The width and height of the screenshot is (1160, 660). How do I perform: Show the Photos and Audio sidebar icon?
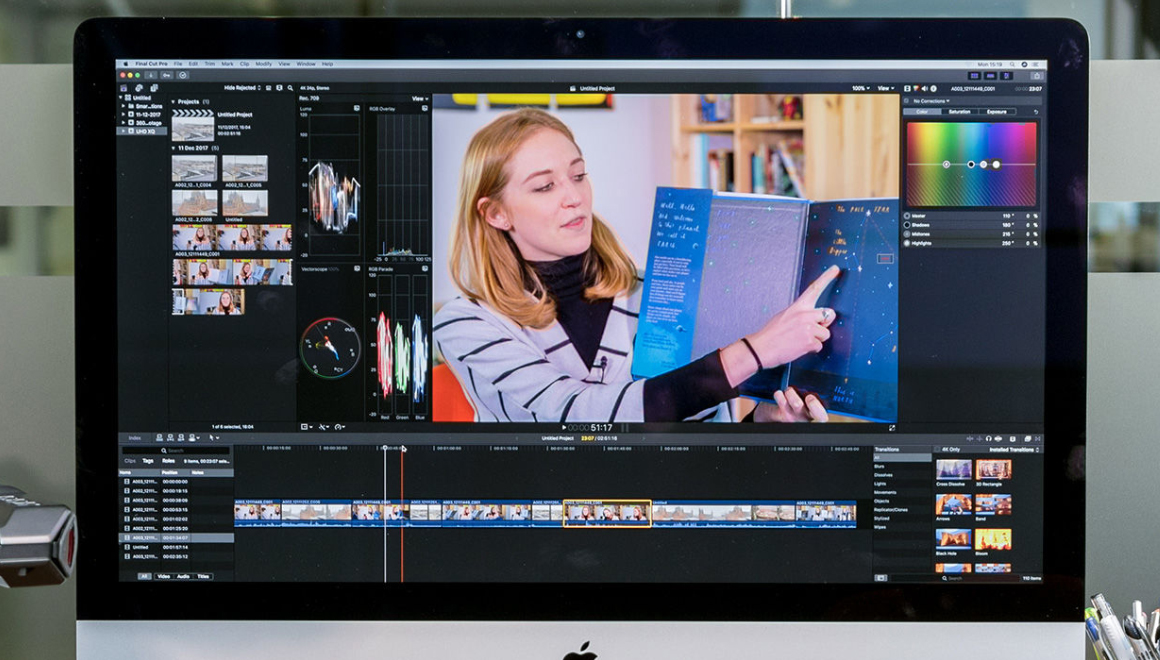(139, 88)
